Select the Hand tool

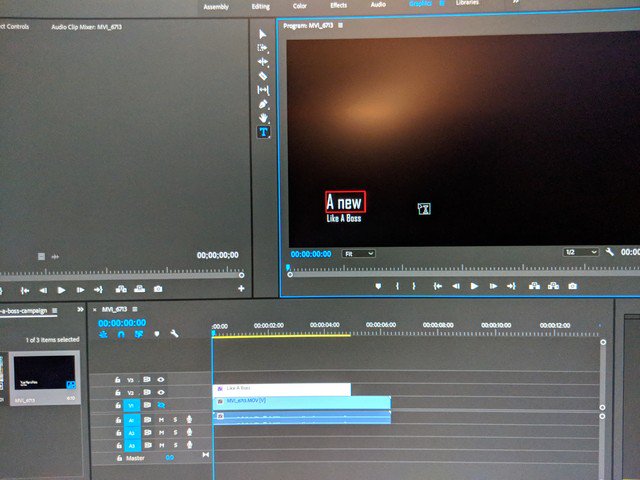point(263,118)
